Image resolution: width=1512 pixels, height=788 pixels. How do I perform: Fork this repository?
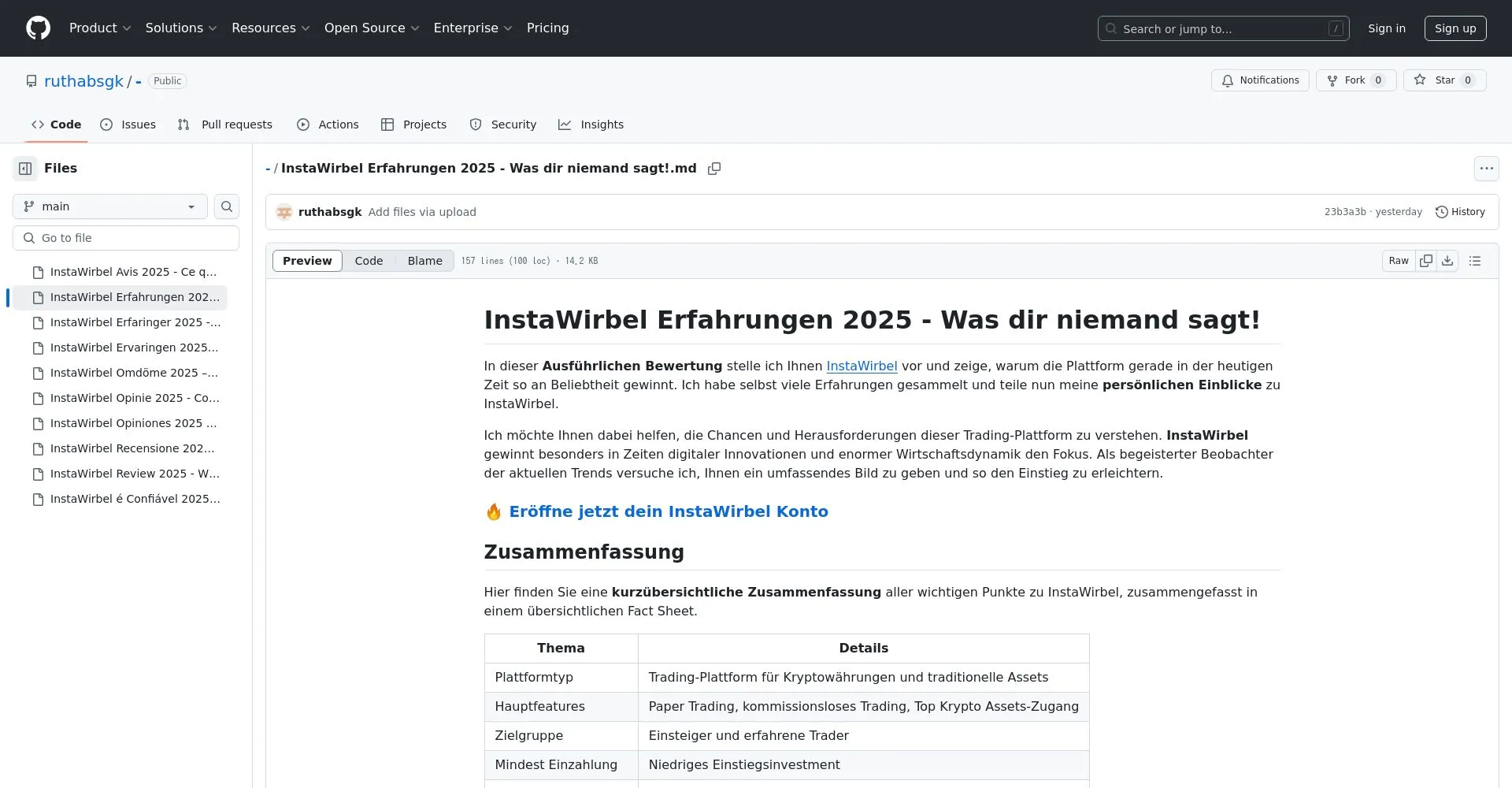pyautogui.click(x=1355, y=80)
